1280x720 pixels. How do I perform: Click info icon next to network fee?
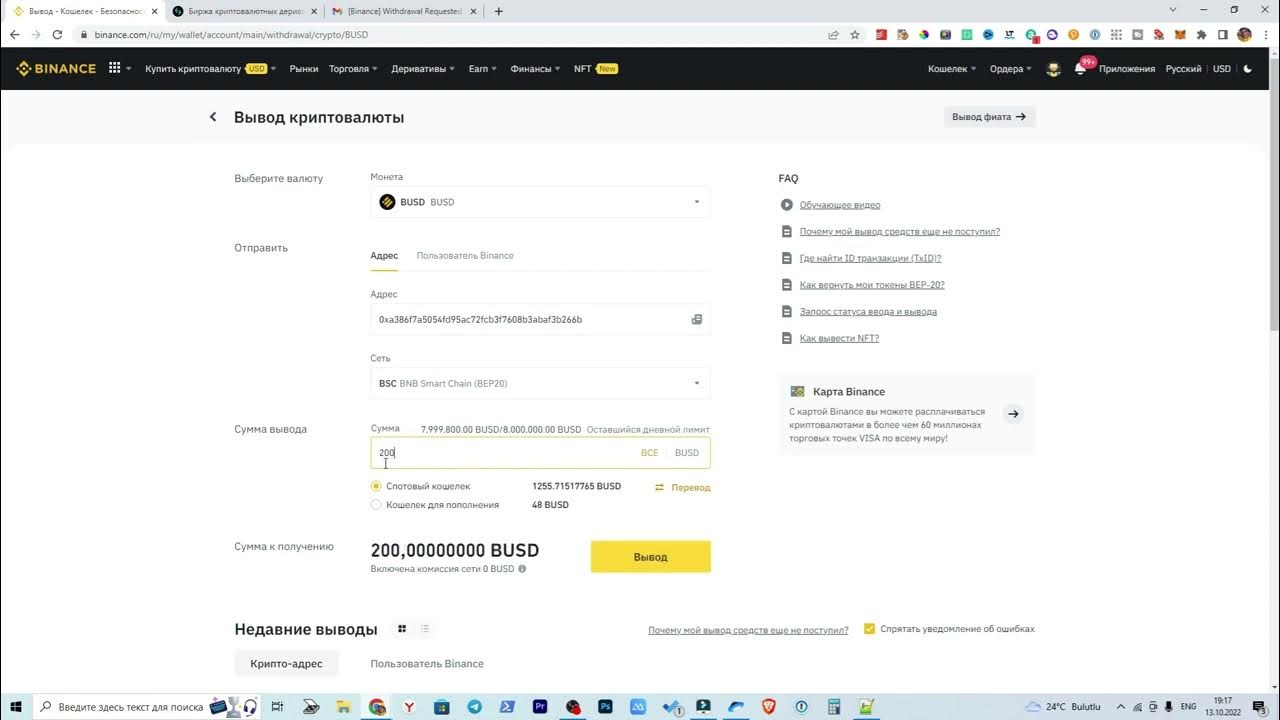click(522, 569)
